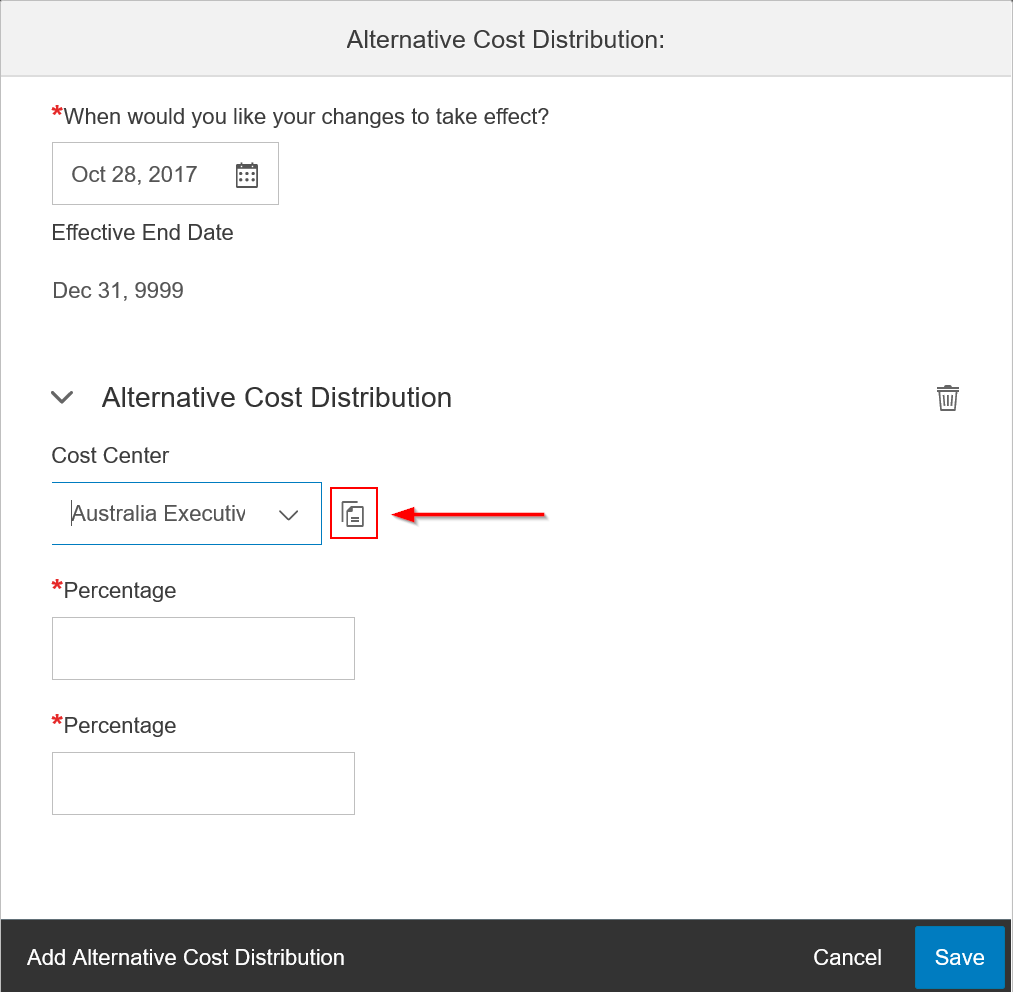Click the Australia Executive cost center field
Viewport: 1013px width, 992px height.
pyautogui.click(x=187, y=514)
